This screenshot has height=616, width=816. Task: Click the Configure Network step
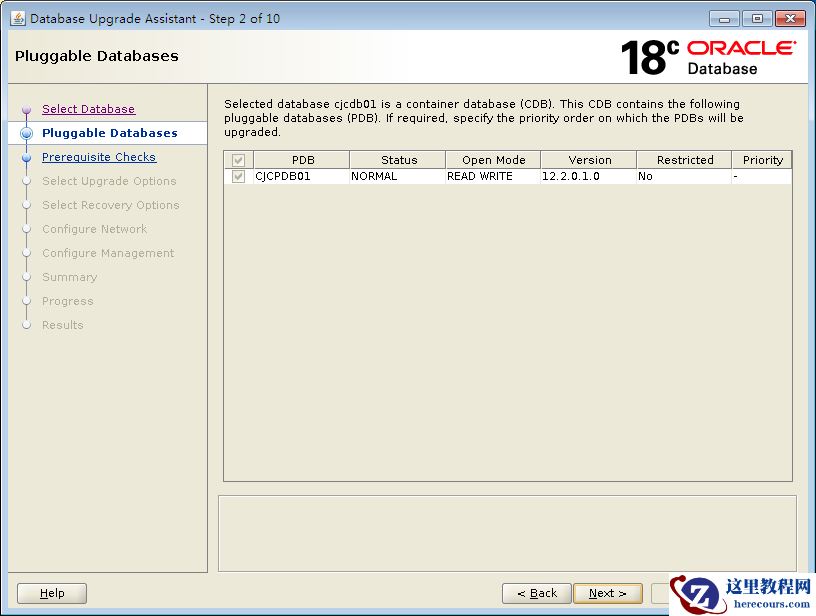(x=95, y=229)
